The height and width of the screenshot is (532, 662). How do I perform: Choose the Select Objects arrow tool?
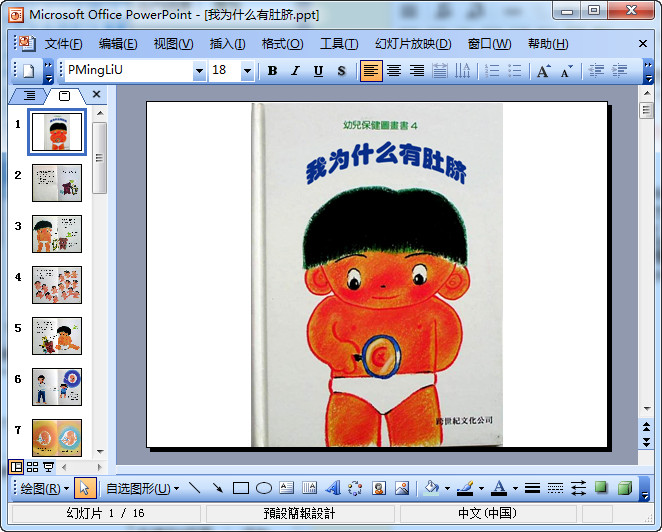coord(85,489)
